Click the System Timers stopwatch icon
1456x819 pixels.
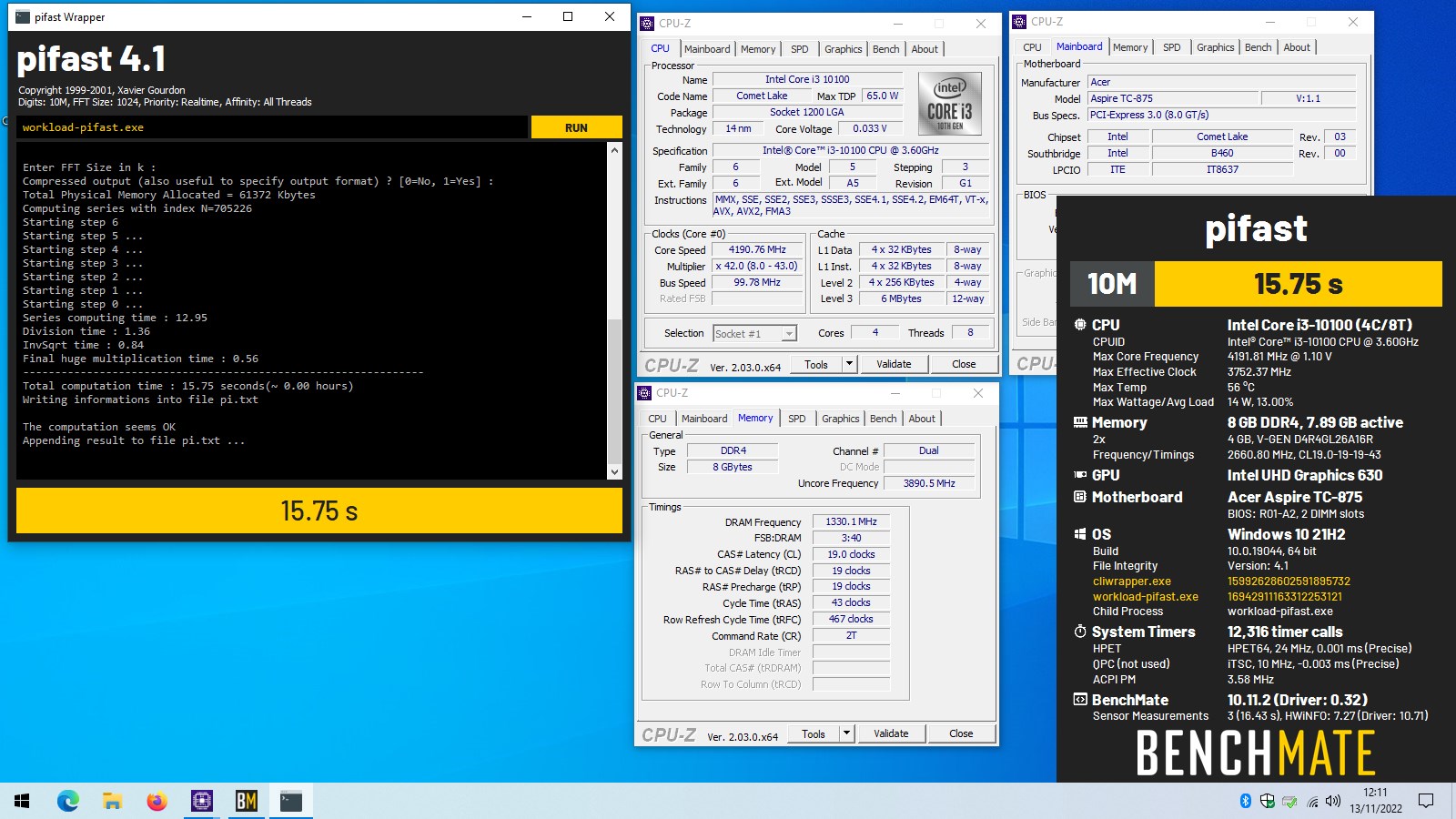[x=1080, y=632]
